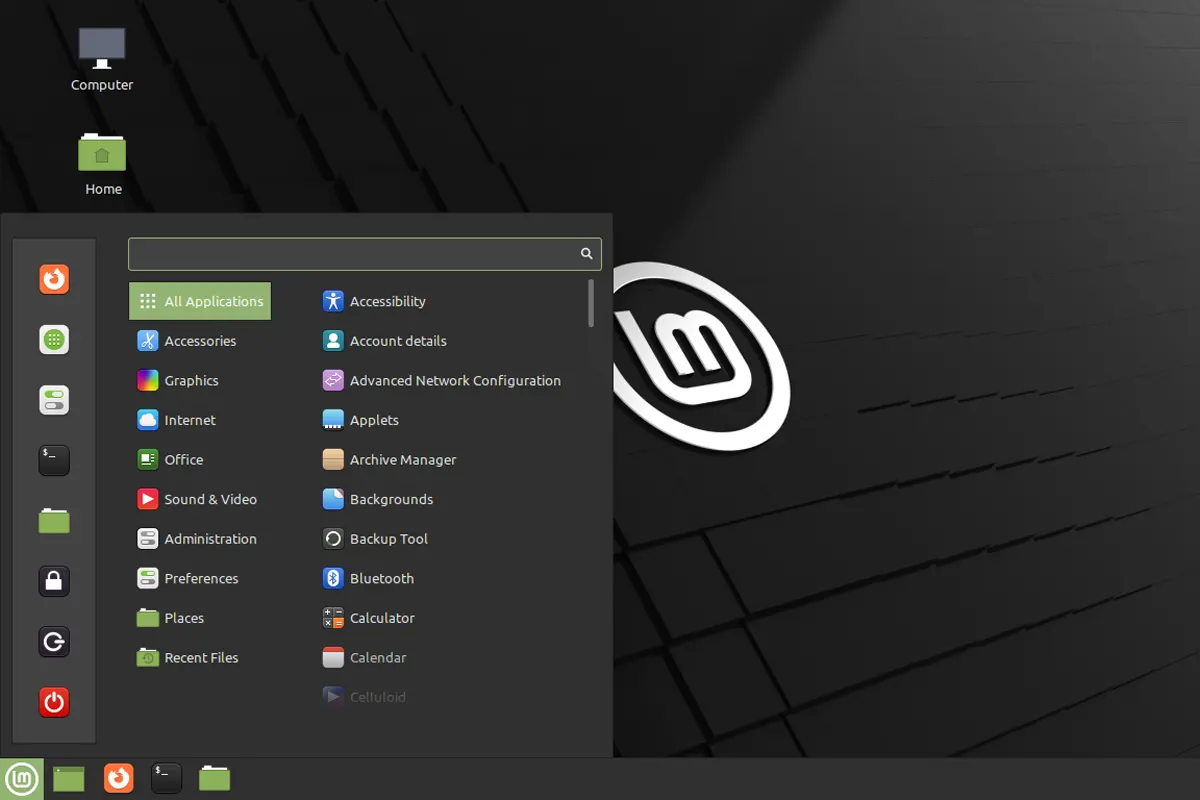Launch Terminal from the favorites sidebar
Viewport: 1200px width, 800px height.
pos(54,460)
